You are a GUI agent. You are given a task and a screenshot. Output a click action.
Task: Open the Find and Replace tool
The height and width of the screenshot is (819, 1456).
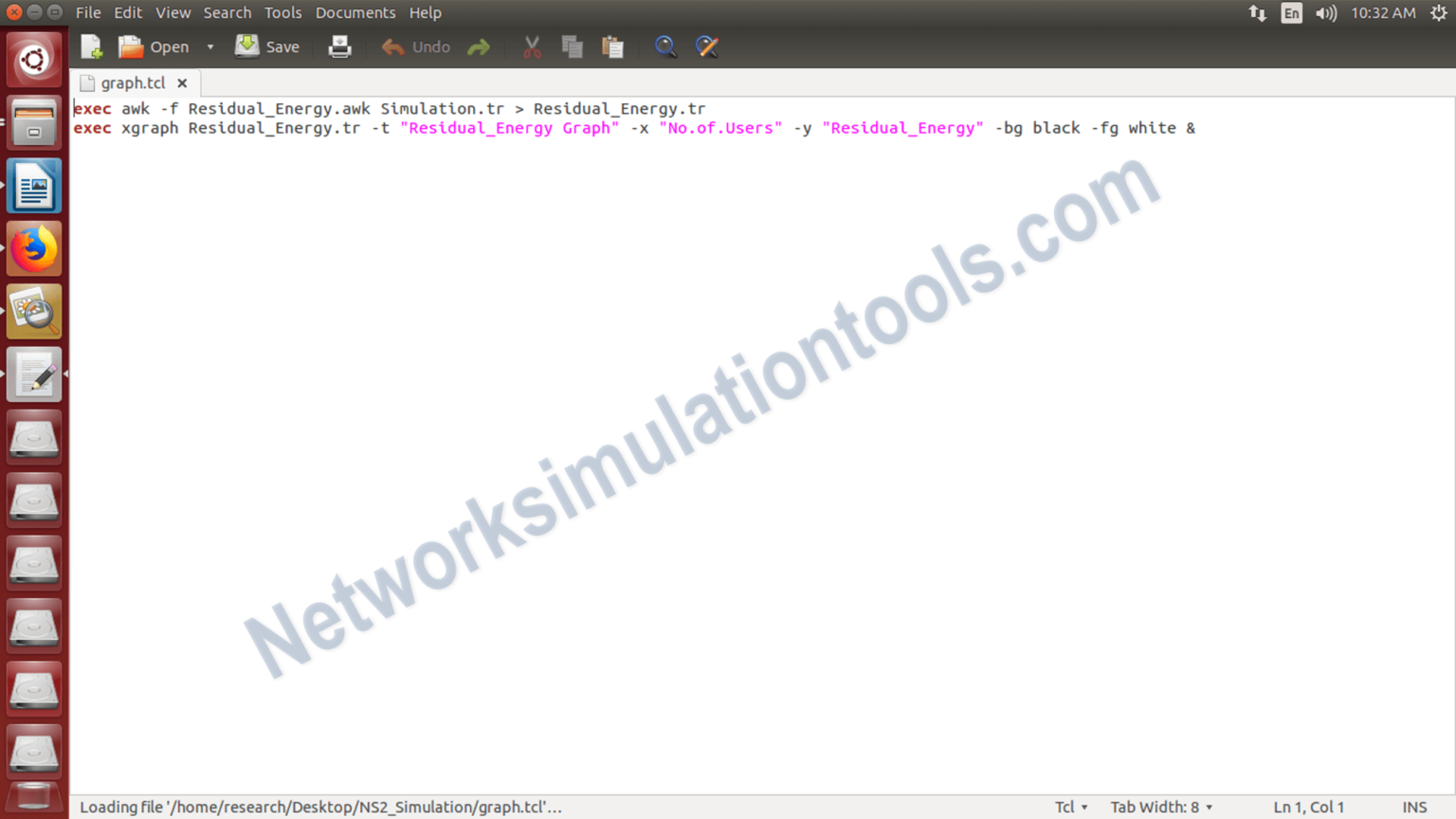pos(707,45)
